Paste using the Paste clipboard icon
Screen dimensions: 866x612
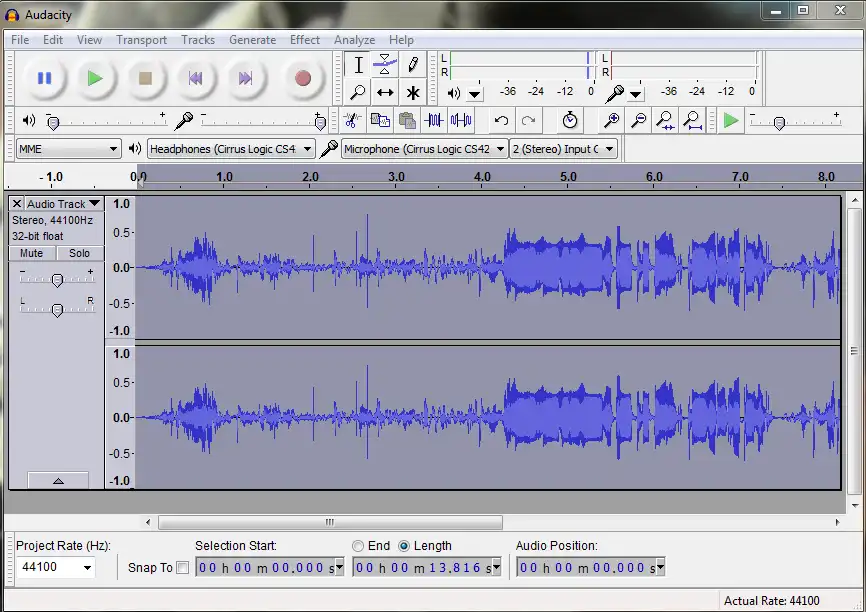tap(407, 120)
